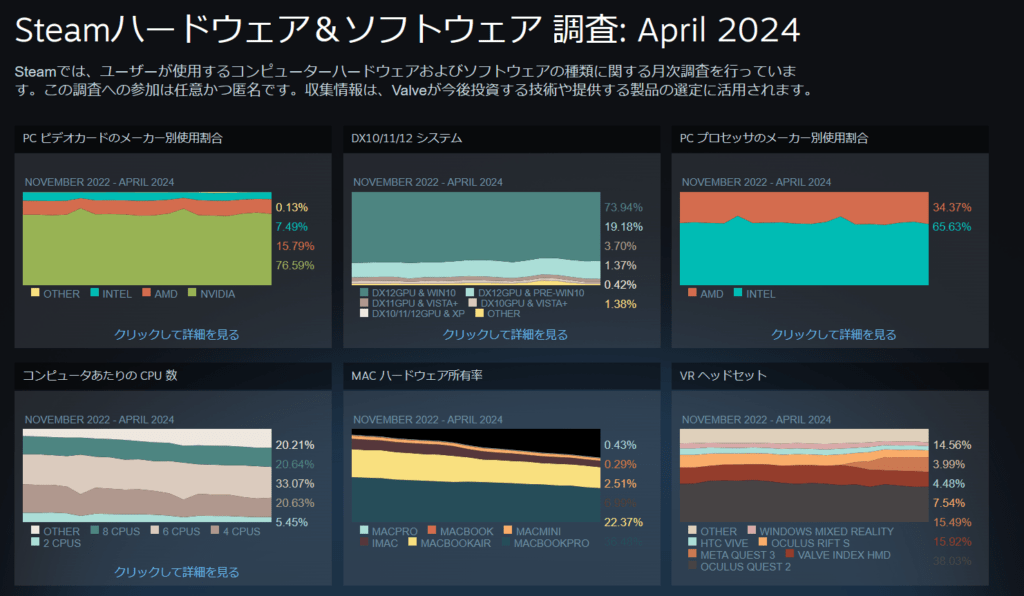Click the 22.37% value in Mac panel
This screenshot has width=1024, height=596.
point(623,522)
